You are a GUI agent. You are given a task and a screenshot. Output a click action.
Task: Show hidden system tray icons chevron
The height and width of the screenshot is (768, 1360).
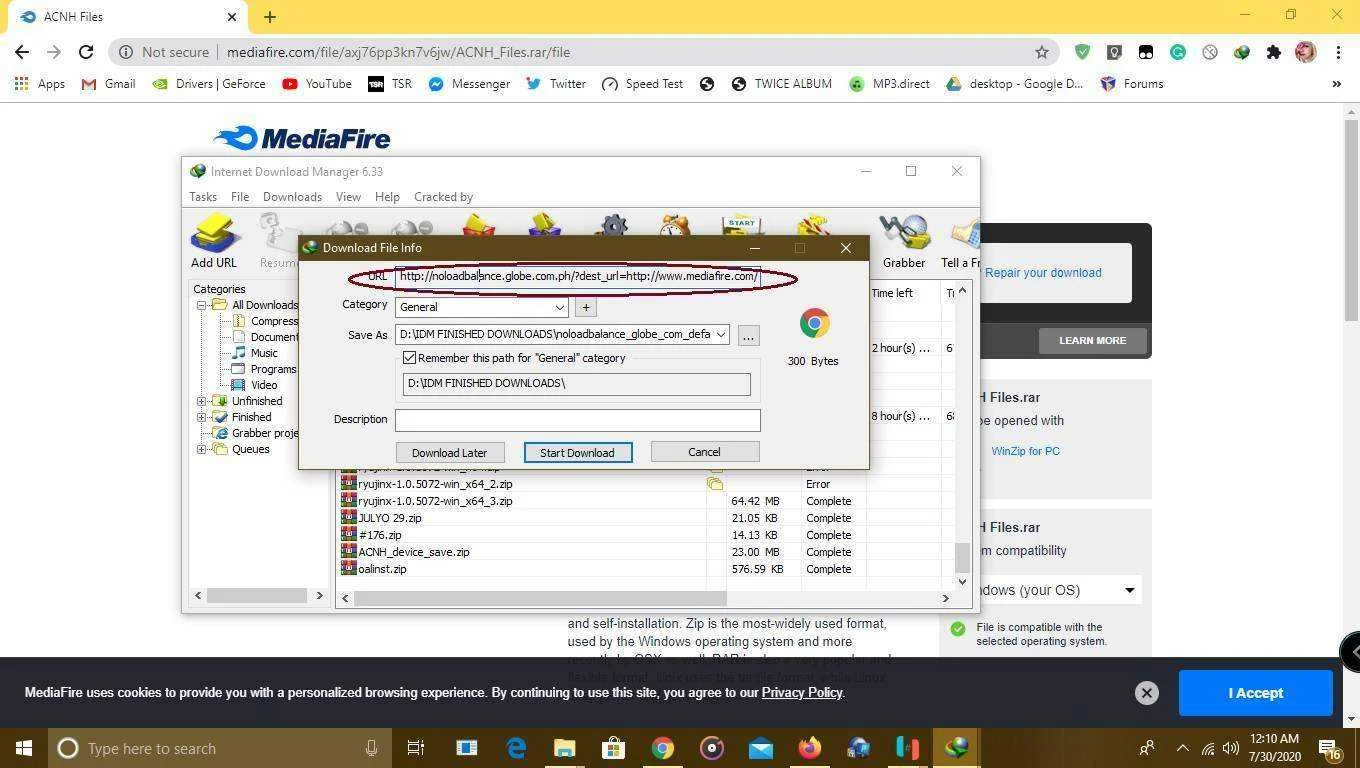(x=1182, y=748)
